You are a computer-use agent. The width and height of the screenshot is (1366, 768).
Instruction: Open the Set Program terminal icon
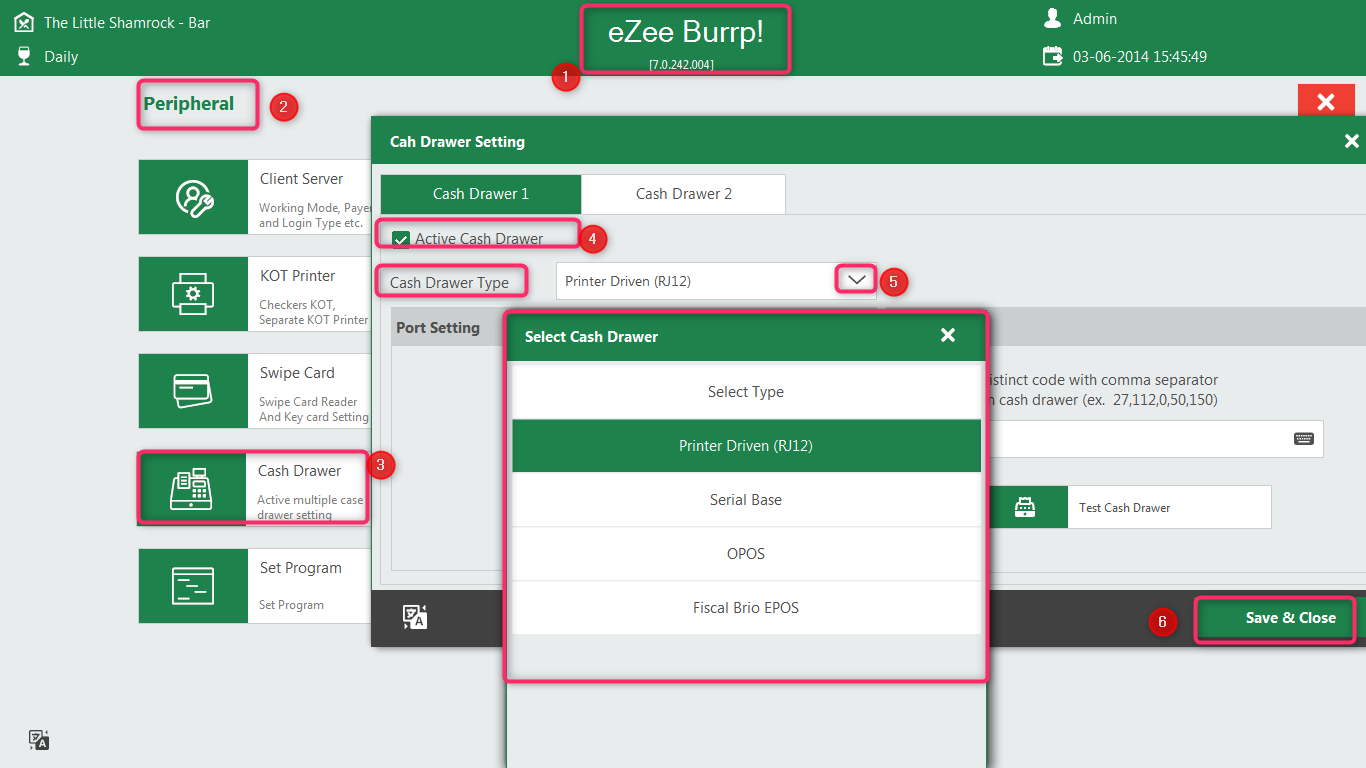[x=193, y=586]
